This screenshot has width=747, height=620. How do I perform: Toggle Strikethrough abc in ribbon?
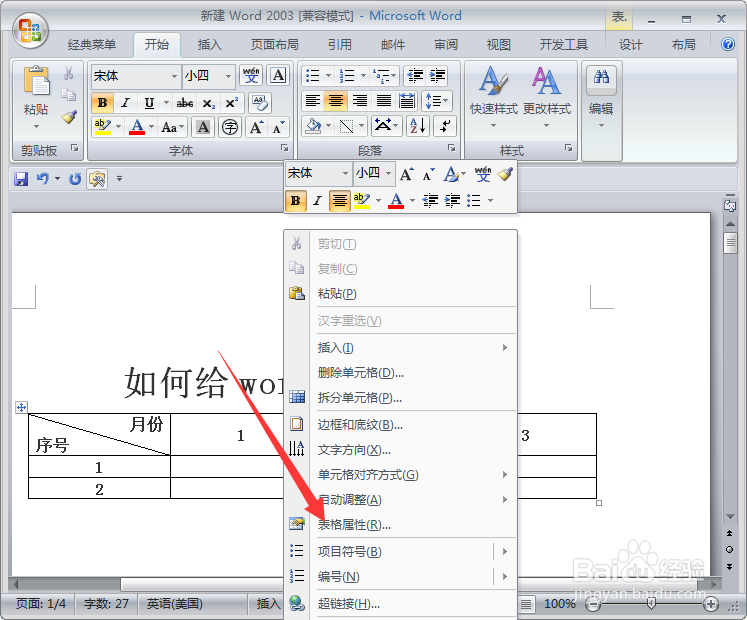185,102
